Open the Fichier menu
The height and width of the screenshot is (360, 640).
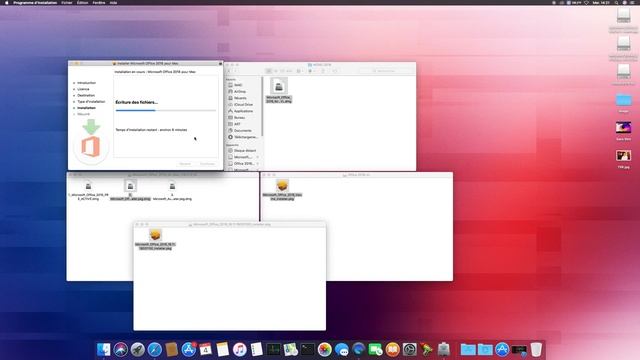tap(67, 2)
